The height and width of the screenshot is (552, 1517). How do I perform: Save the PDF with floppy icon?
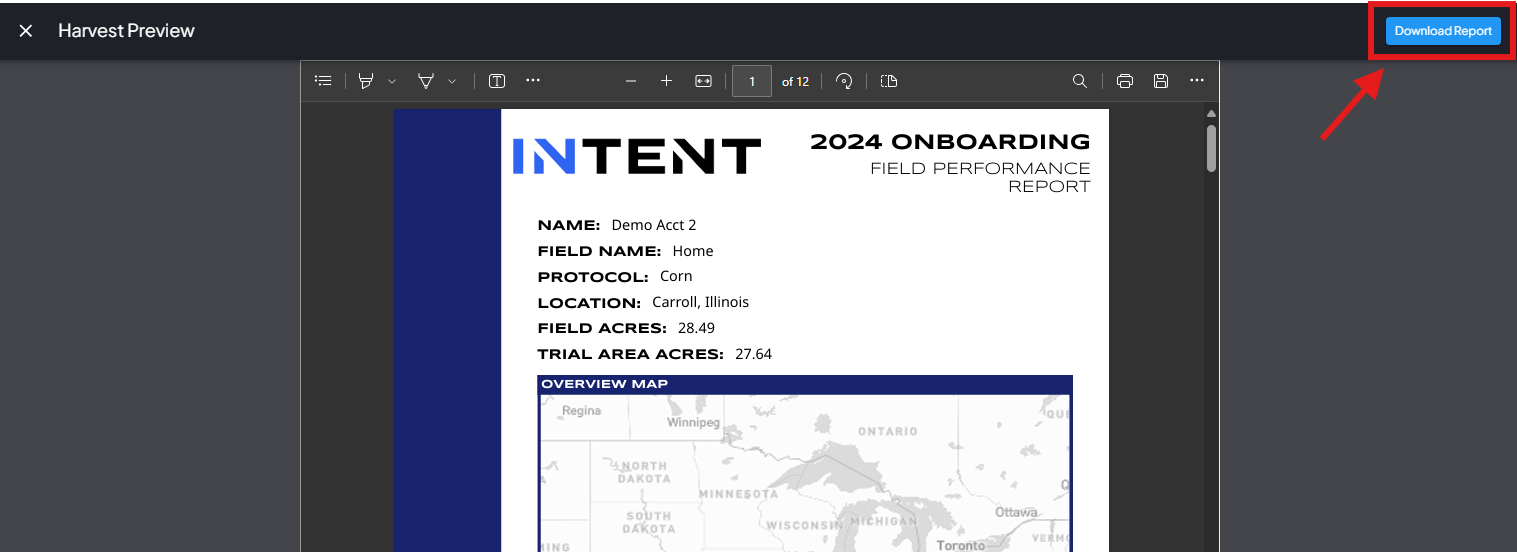[x=1161, y=81]
